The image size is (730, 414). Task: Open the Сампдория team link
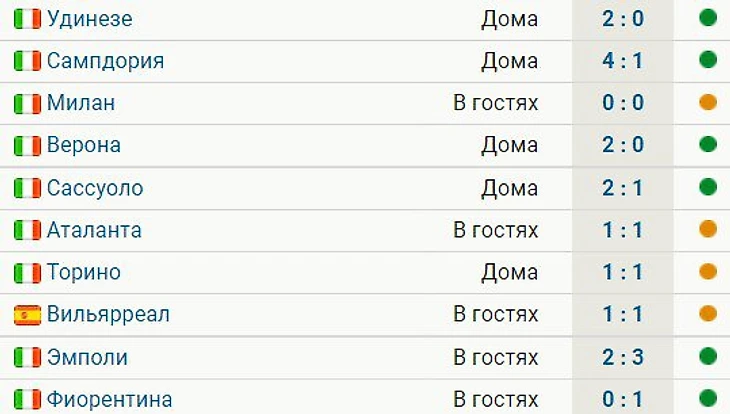coord(105,61)
